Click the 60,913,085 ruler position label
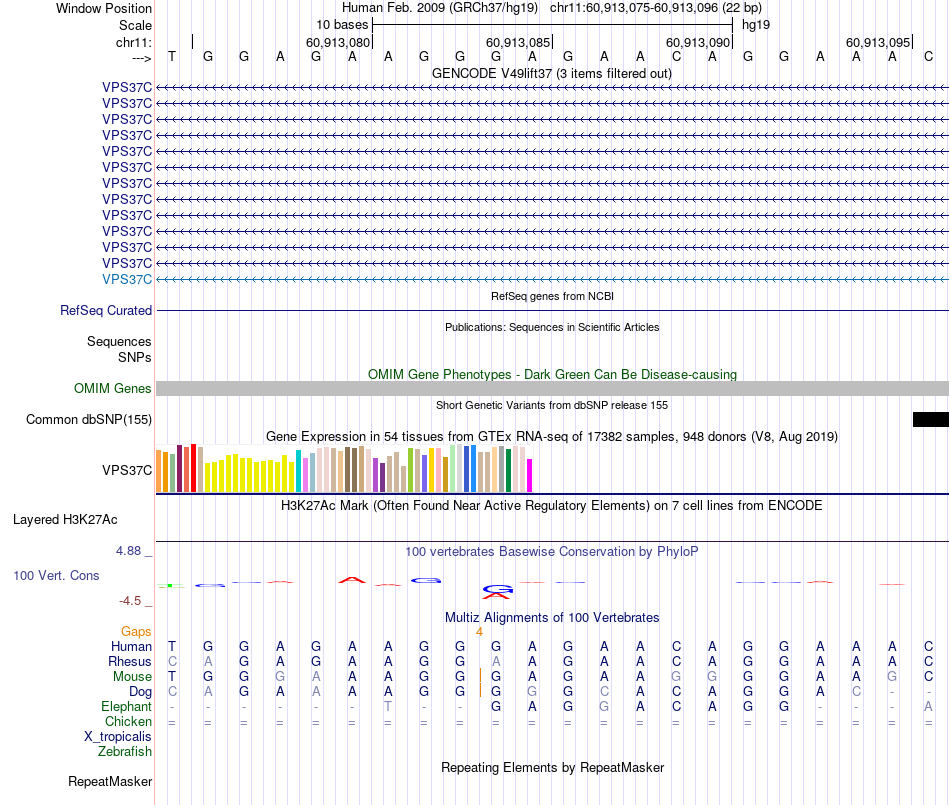The width and height of the screenshot is (950, 805). [x=518, y=42]
